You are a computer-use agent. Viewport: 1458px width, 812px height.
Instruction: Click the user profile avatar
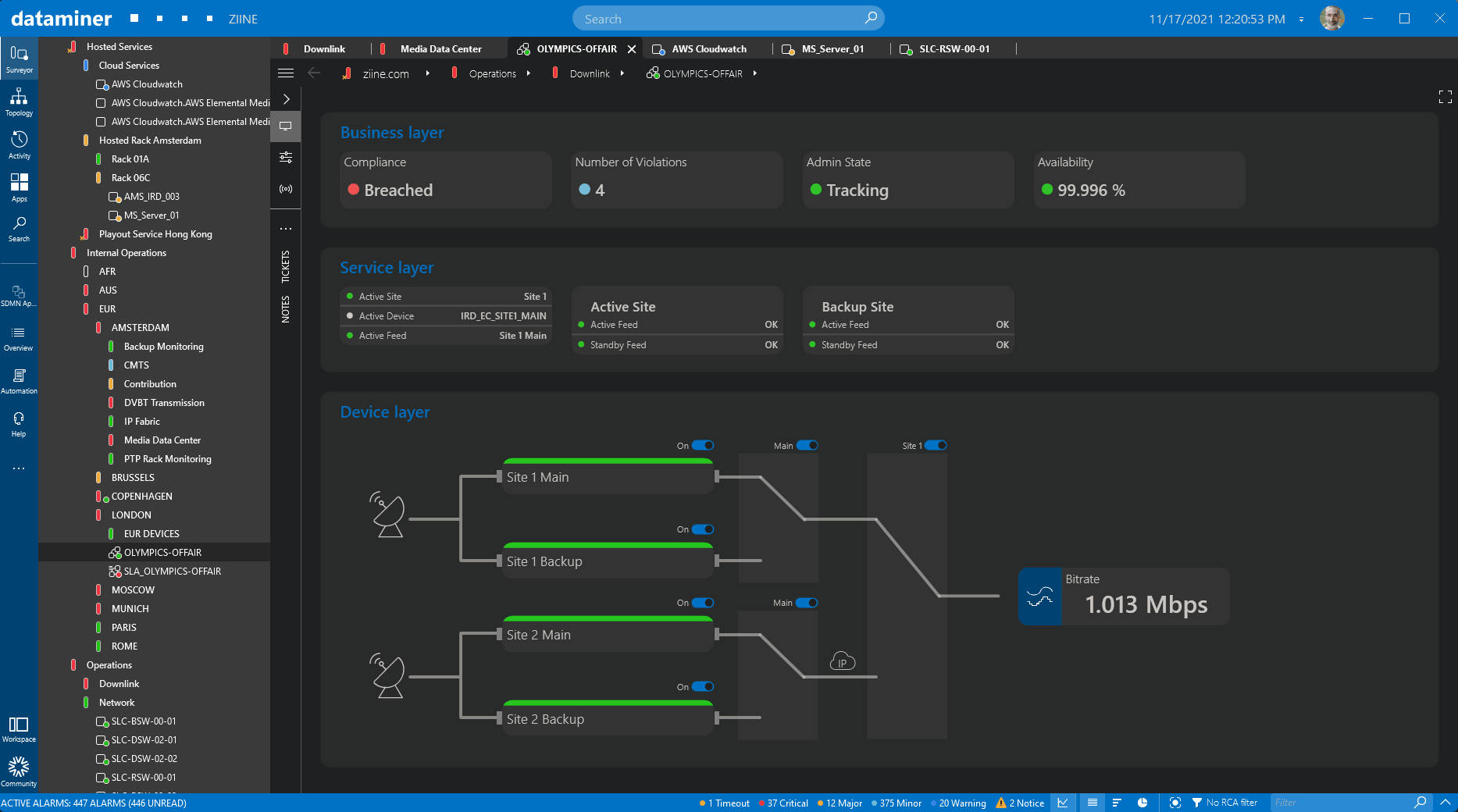[1332, 18]
